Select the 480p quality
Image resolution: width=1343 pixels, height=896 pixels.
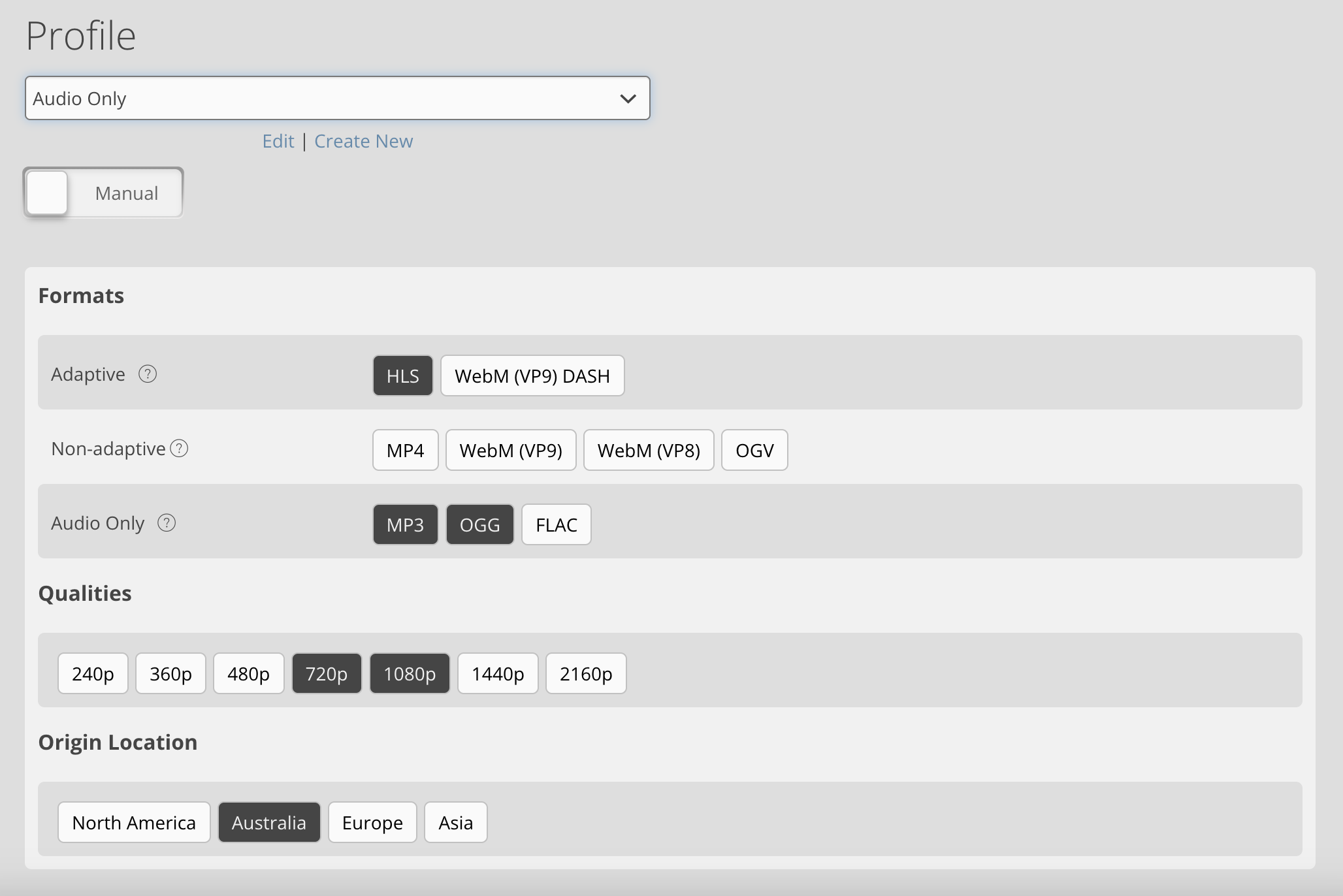(x=249, y=673)
